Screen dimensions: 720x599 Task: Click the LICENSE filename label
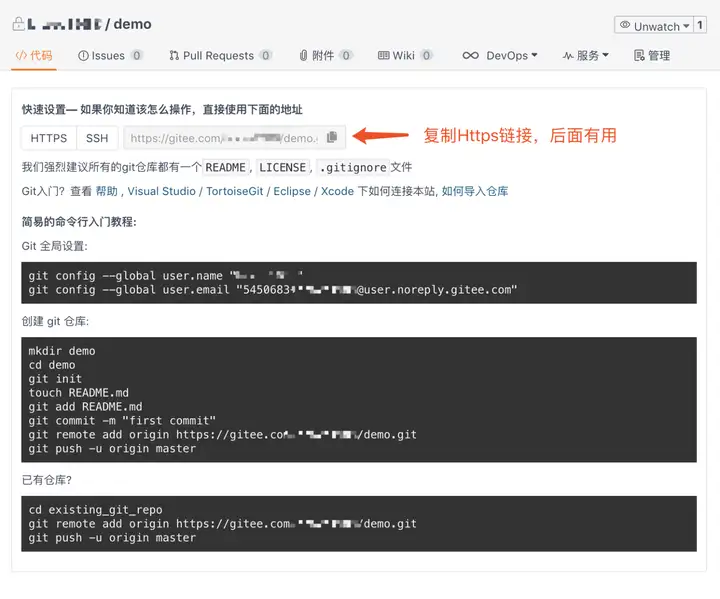282,167
